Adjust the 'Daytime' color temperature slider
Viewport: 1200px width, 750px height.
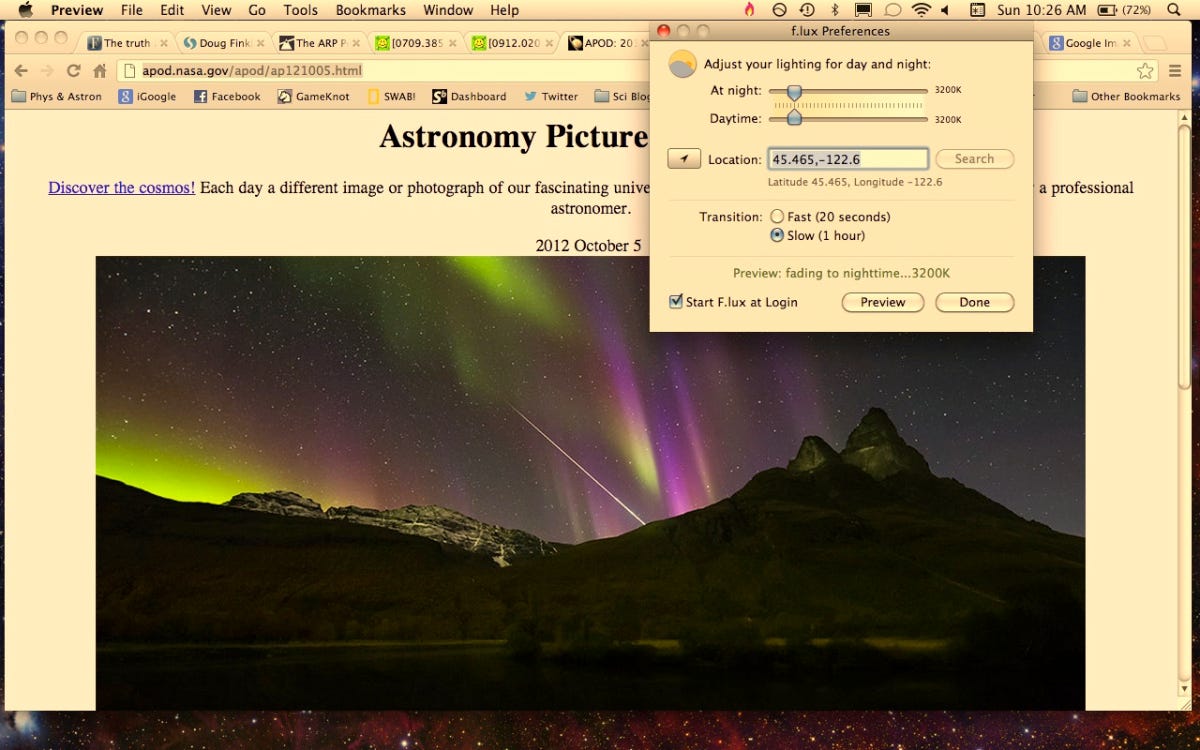tap(794, 118)
